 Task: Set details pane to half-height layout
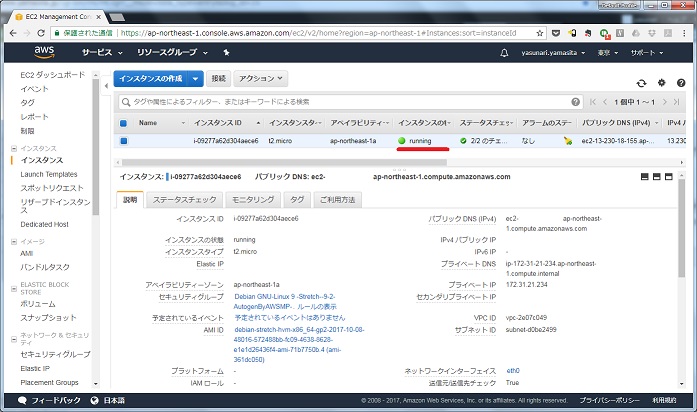tap(657, 176)
